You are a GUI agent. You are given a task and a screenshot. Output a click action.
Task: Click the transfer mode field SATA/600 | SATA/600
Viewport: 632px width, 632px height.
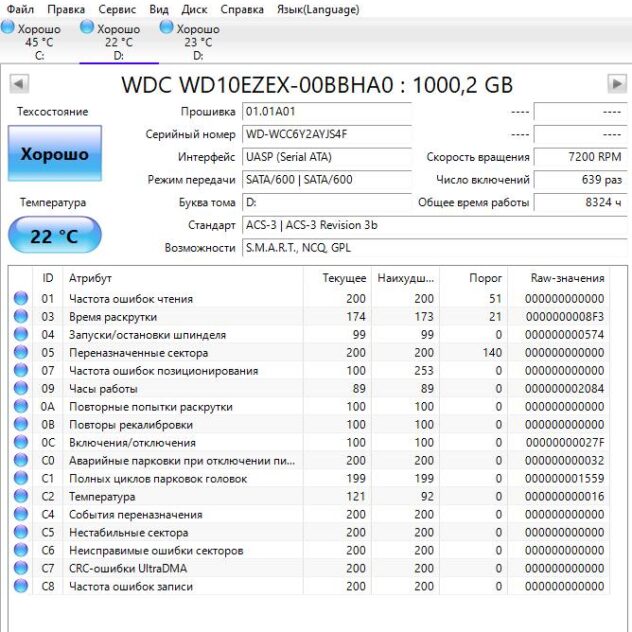(327, 179)
